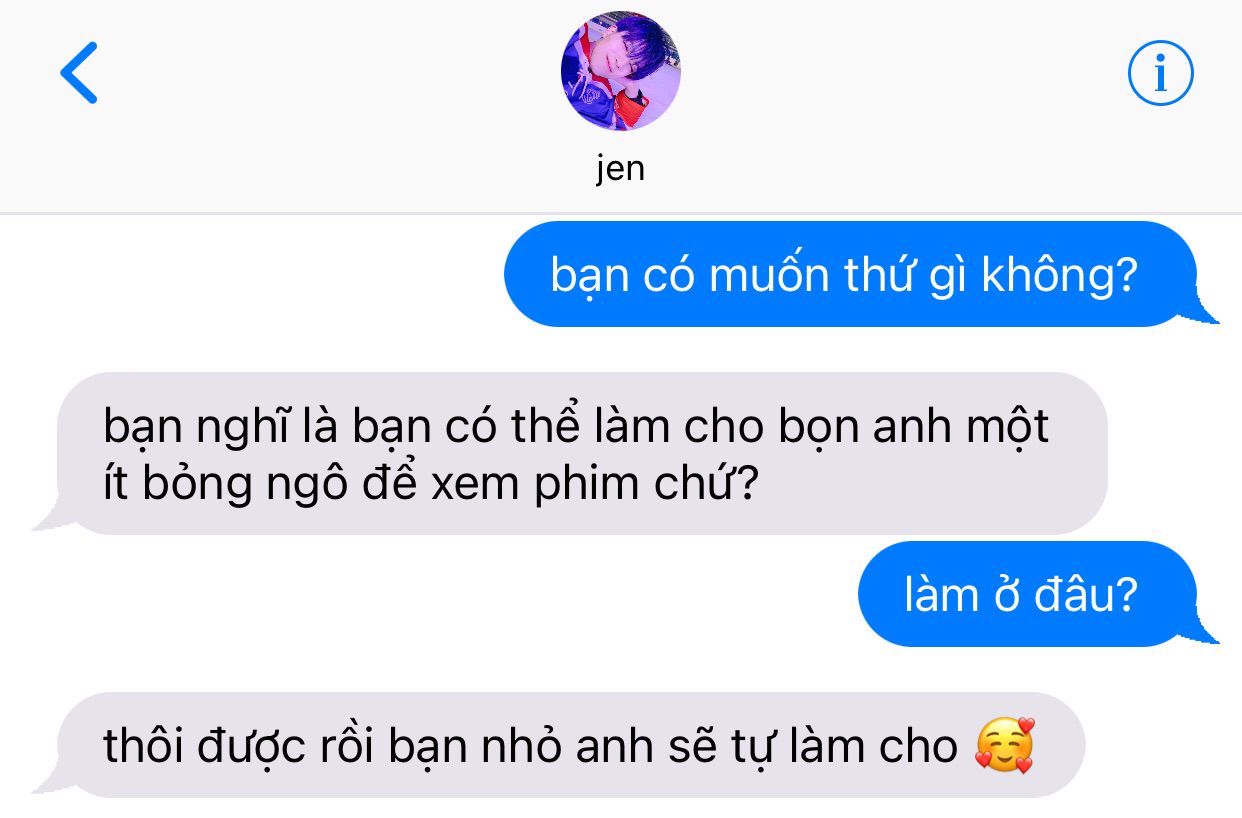Click the word "thôi" starting the last message
The width and height of the screenshot is (1242, 818).
pos(139,746)
